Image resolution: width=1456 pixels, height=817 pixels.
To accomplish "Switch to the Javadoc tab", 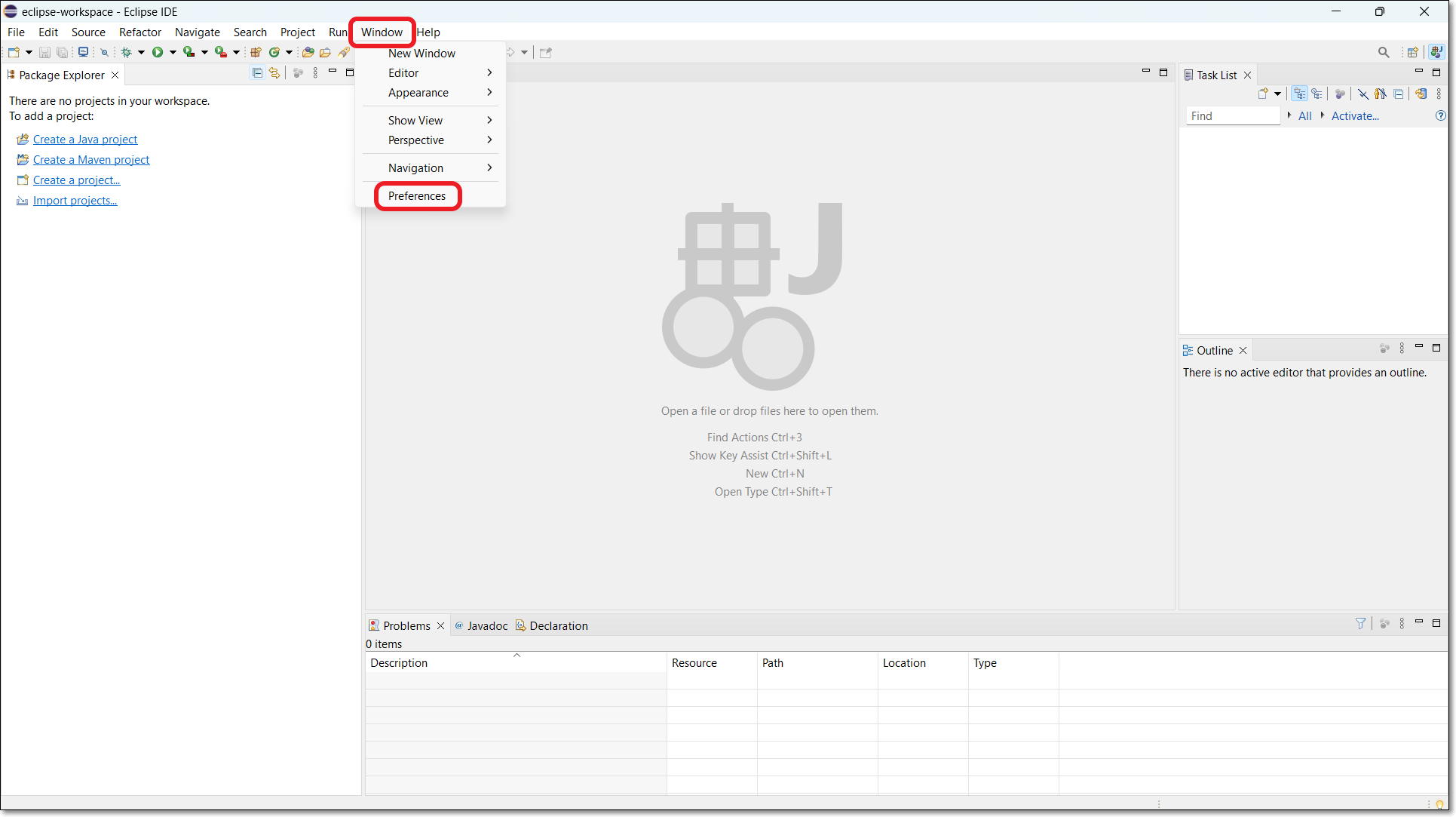I will [480, 626].
